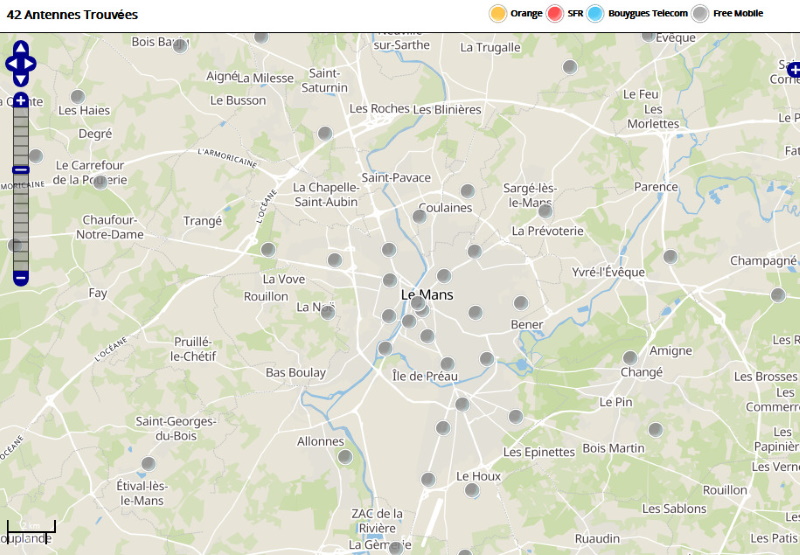Click the antenna marker near Allonnes

[345, 457]
